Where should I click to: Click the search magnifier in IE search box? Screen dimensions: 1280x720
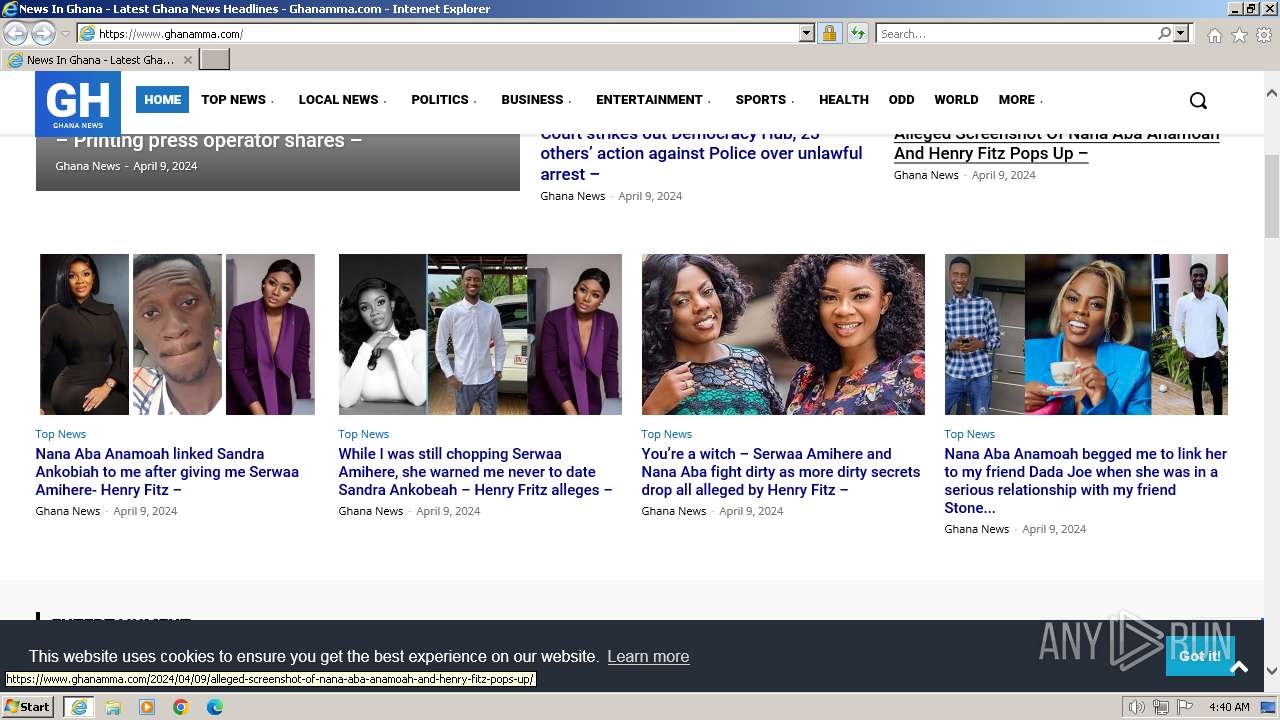tap(1164, 33)
